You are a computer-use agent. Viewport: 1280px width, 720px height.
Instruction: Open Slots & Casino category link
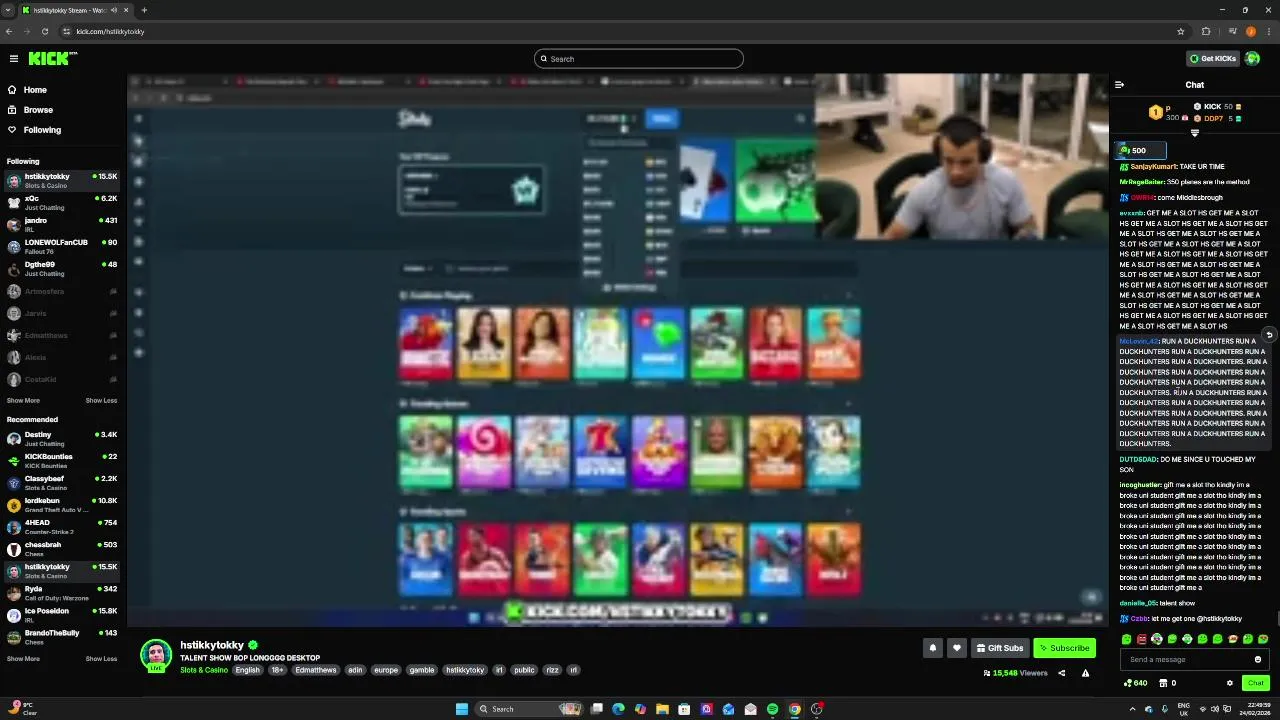(x=204, y=670)
